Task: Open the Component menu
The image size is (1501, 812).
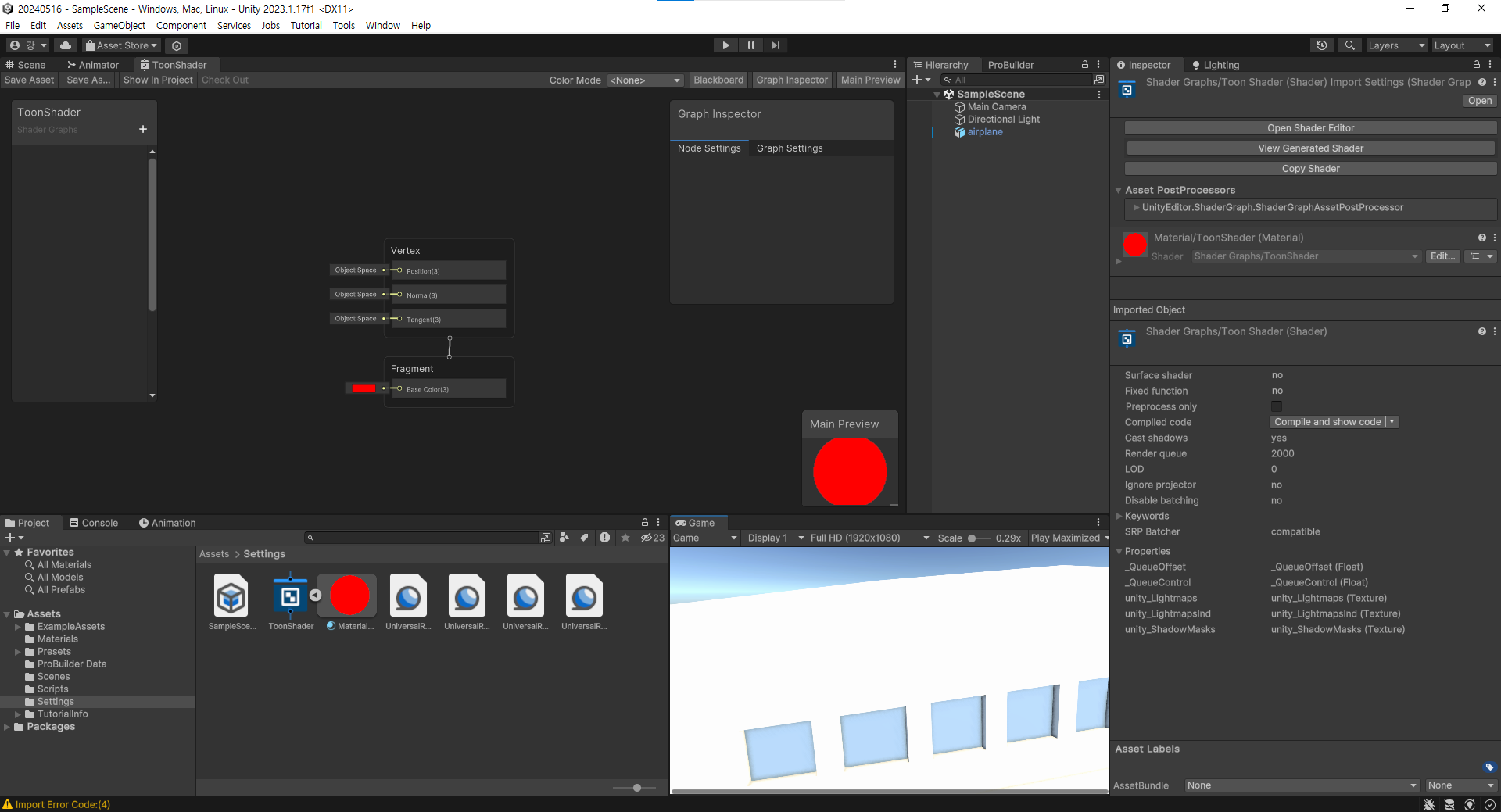Action: click(181, 25)
